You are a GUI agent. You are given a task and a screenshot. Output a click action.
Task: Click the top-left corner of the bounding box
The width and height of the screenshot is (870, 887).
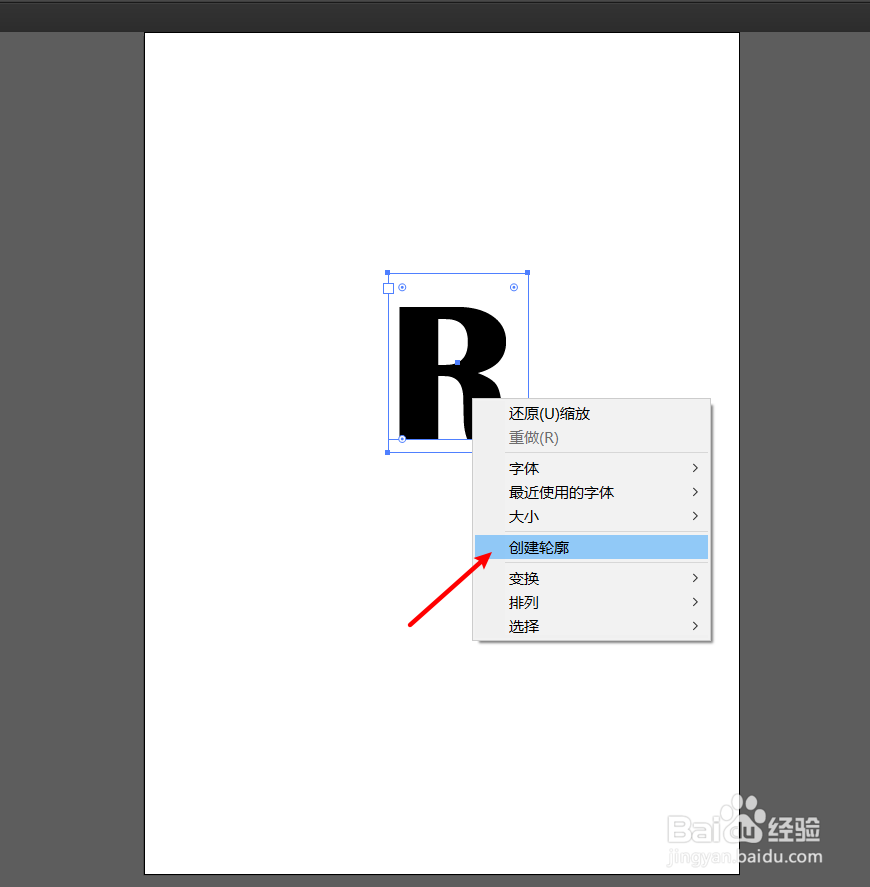tap(388, 272)
